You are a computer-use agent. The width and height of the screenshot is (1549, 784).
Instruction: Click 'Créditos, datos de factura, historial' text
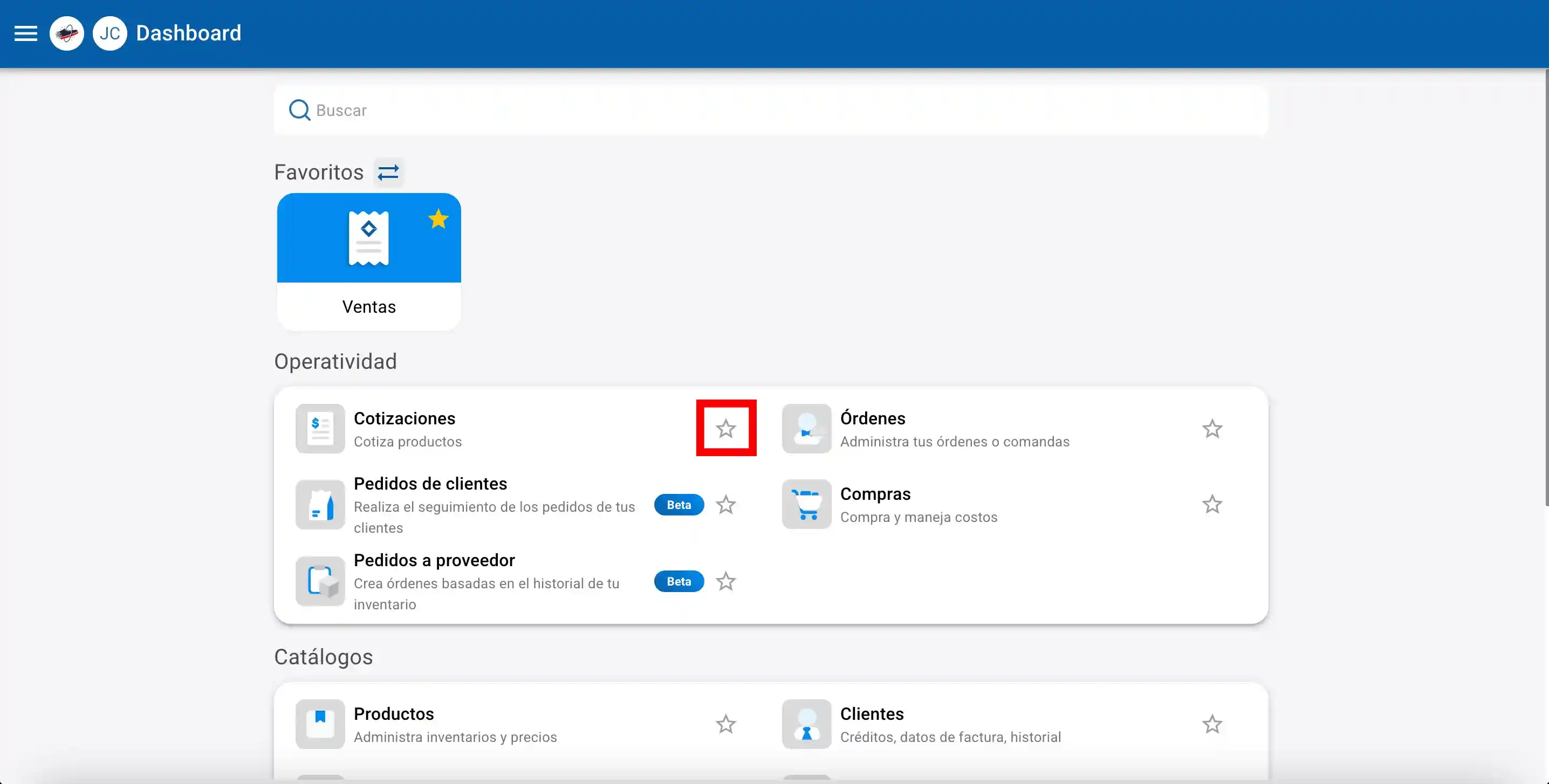tap(951, 737)
